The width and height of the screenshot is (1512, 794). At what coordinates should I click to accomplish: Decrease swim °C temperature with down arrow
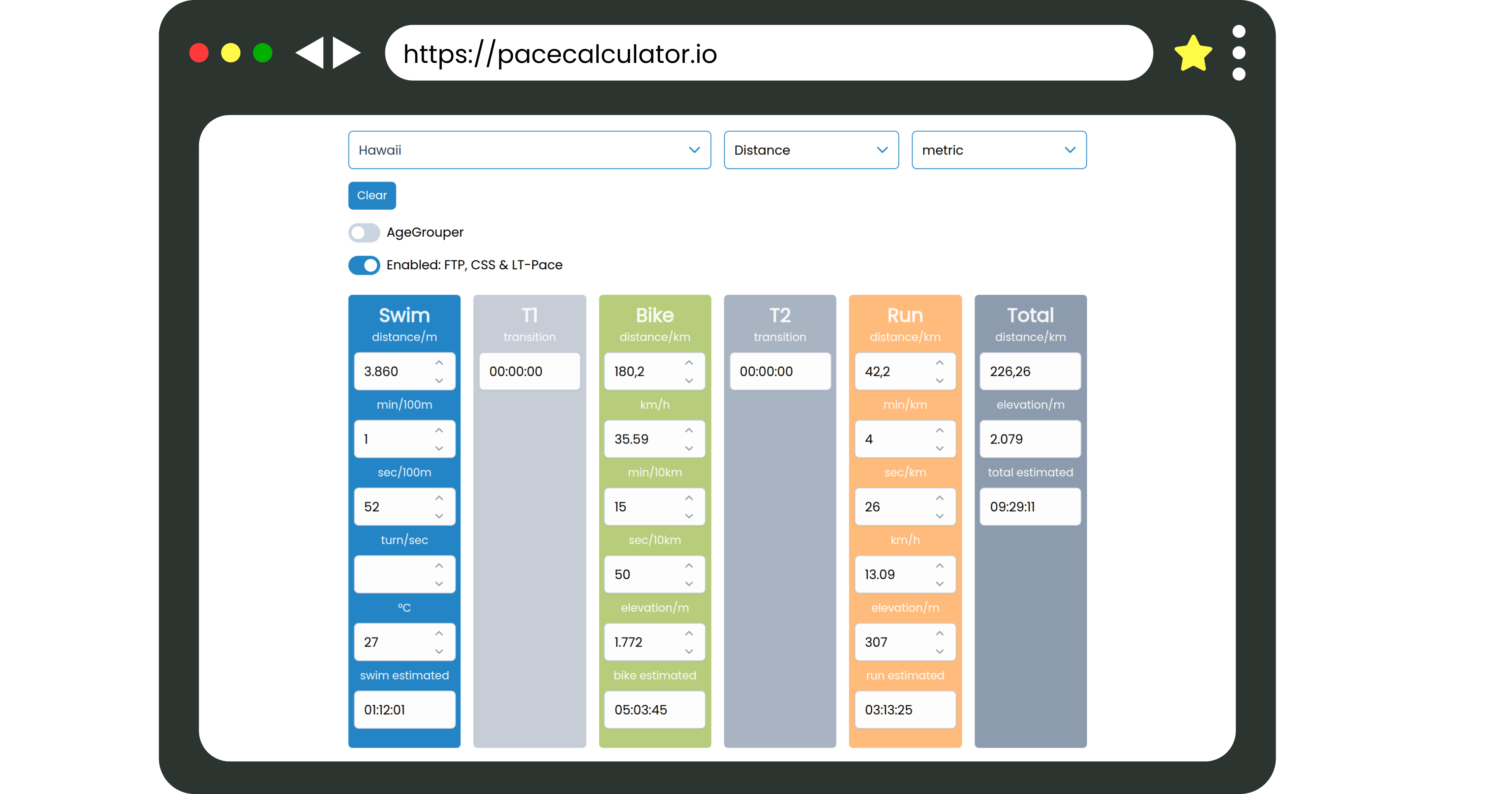coord(439,651)
